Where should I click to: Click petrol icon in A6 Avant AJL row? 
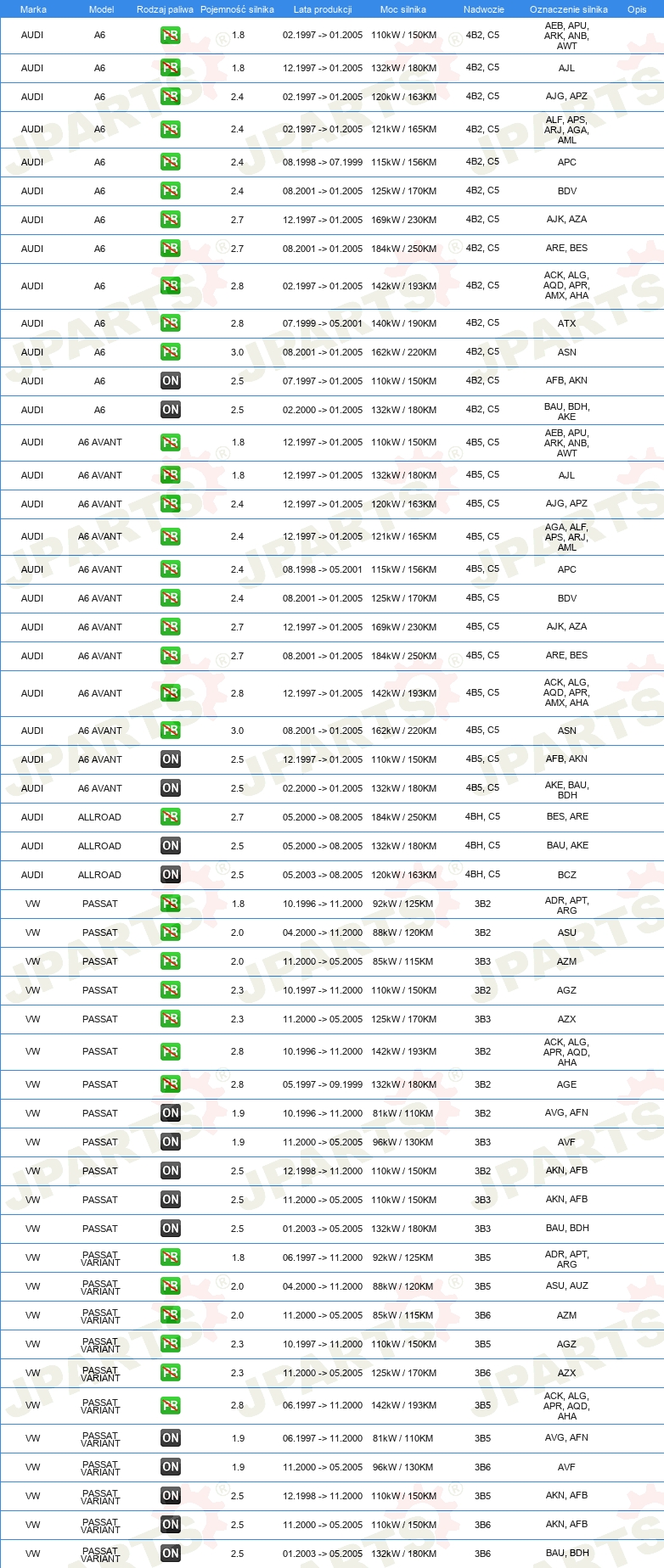pos(171,475)
